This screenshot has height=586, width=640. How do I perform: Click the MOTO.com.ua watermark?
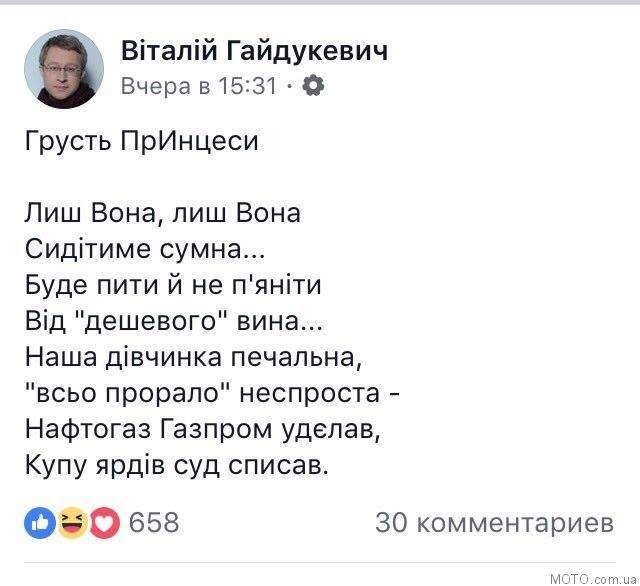coord(593,579)
